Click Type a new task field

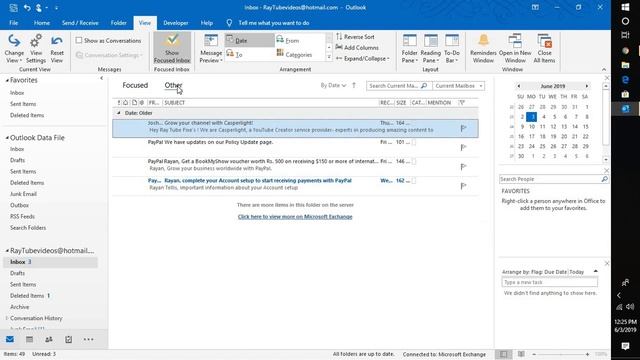coord(549,282)
